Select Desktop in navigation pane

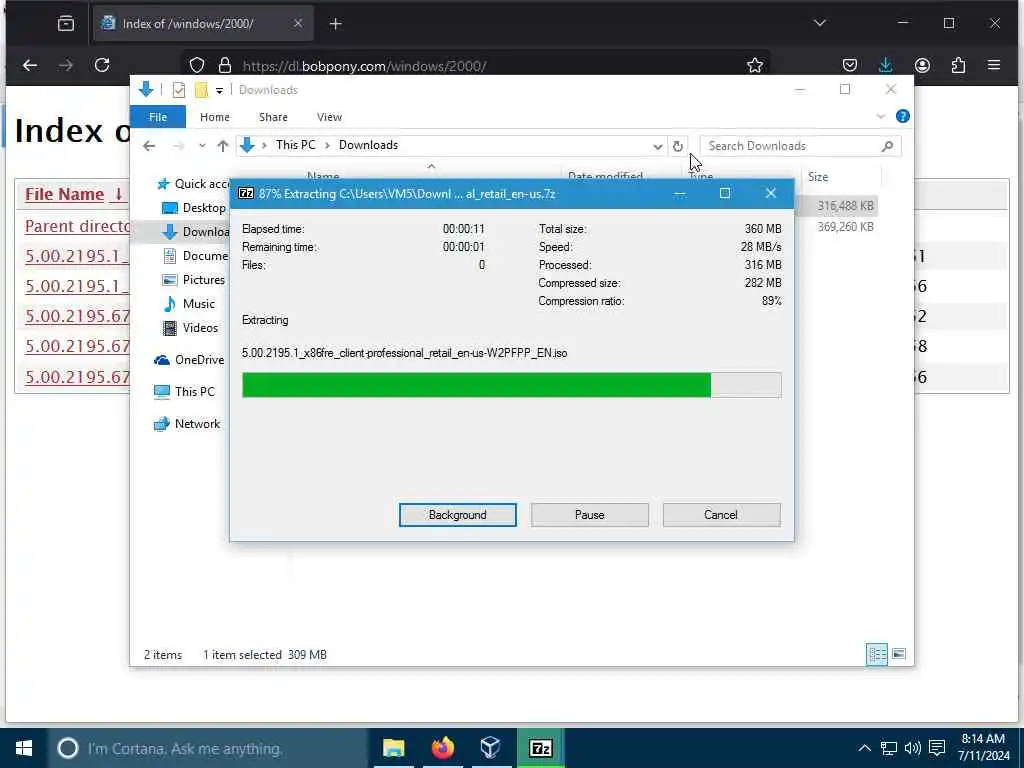[195, 208]
